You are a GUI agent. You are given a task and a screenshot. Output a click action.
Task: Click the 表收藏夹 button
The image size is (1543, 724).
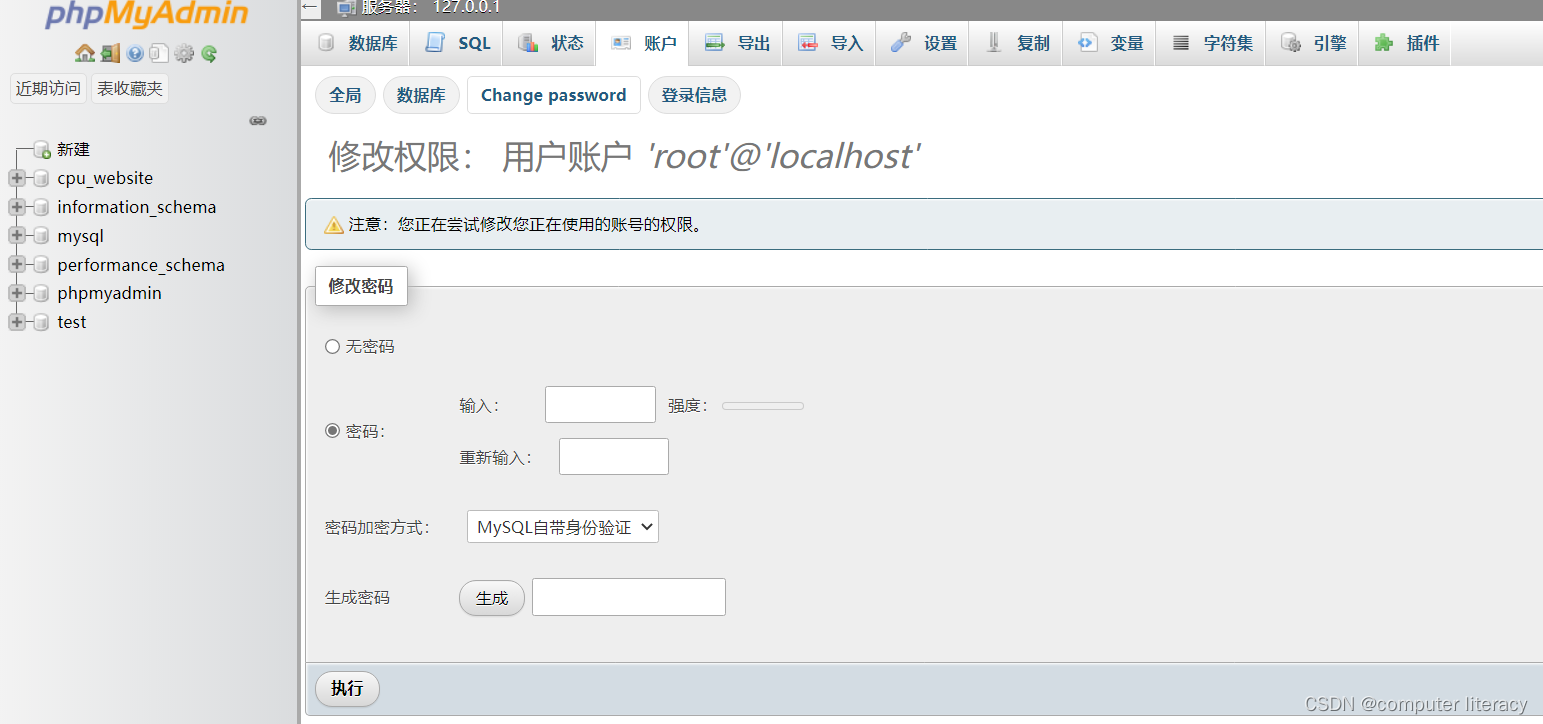tap(130, 88)
